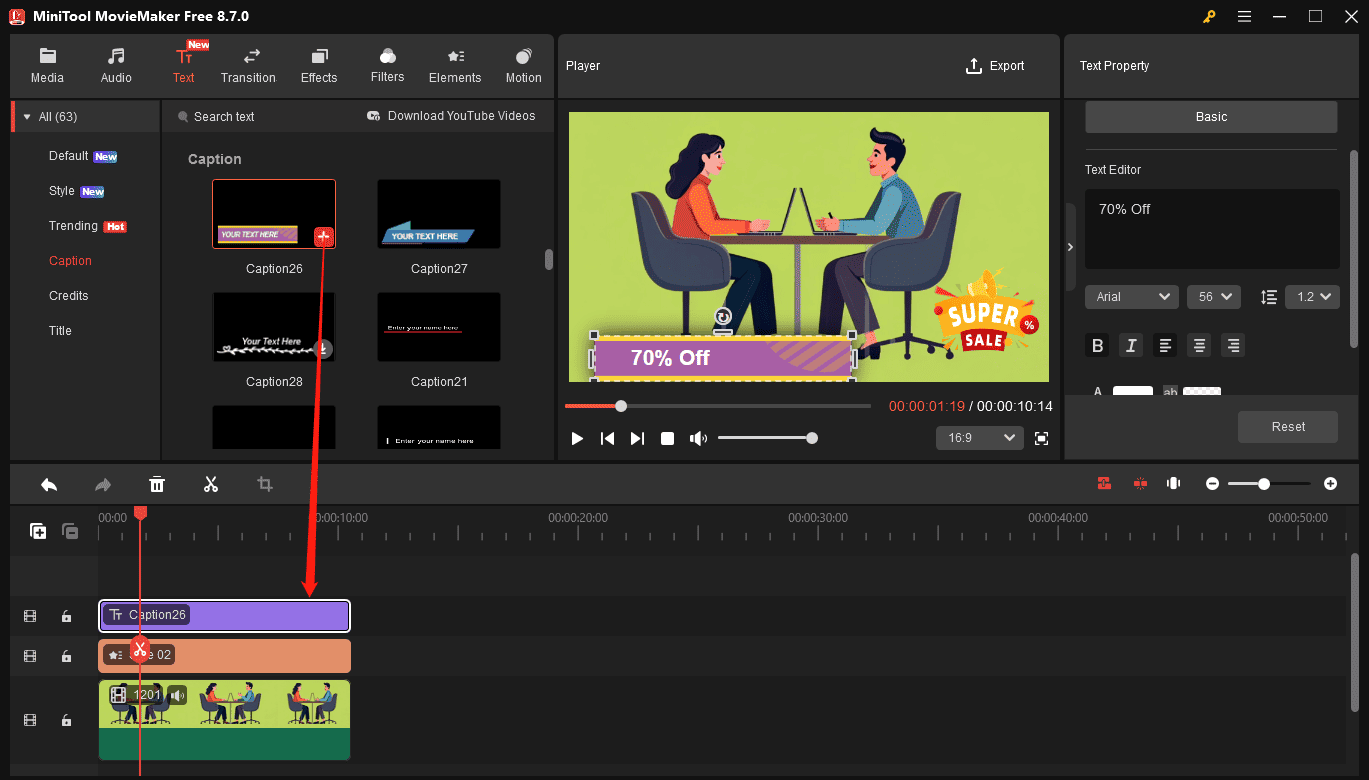This screenshot has height=780, width=1369.
Task: Toggle the red auto-snap split icon
Action: [x=1140, y=483]
